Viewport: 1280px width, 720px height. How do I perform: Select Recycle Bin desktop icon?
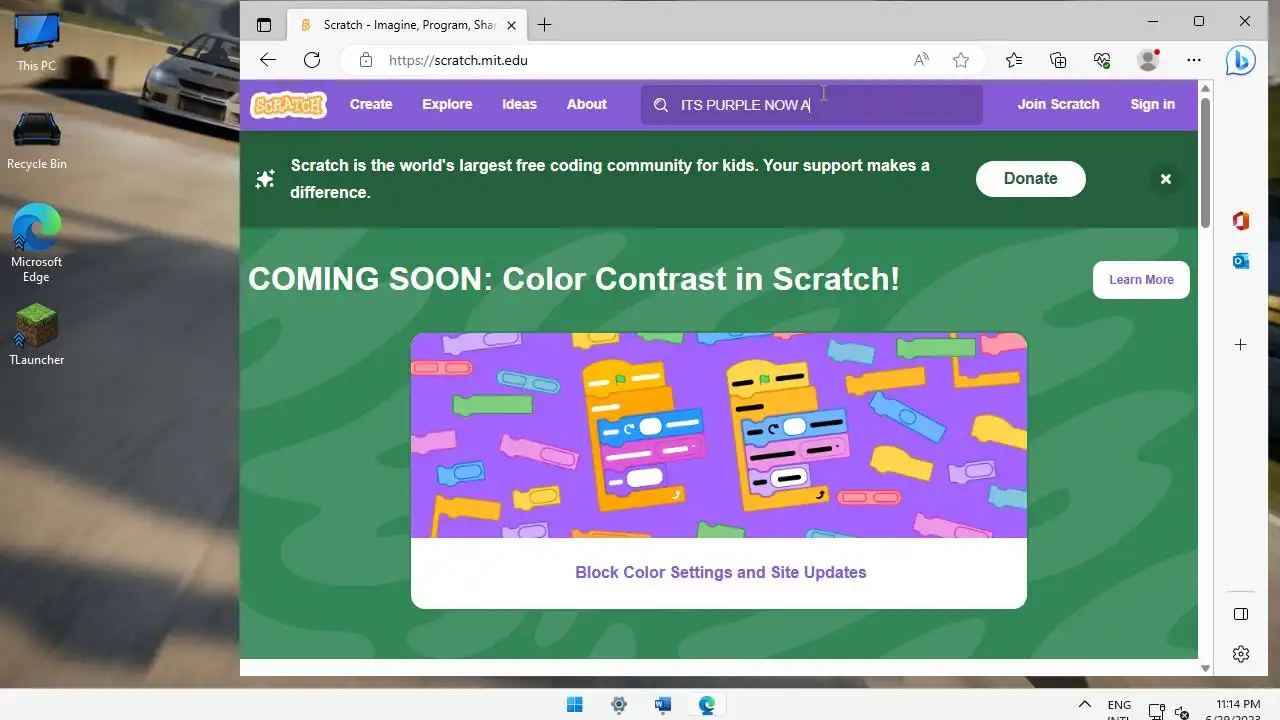[x=37, y=140]
